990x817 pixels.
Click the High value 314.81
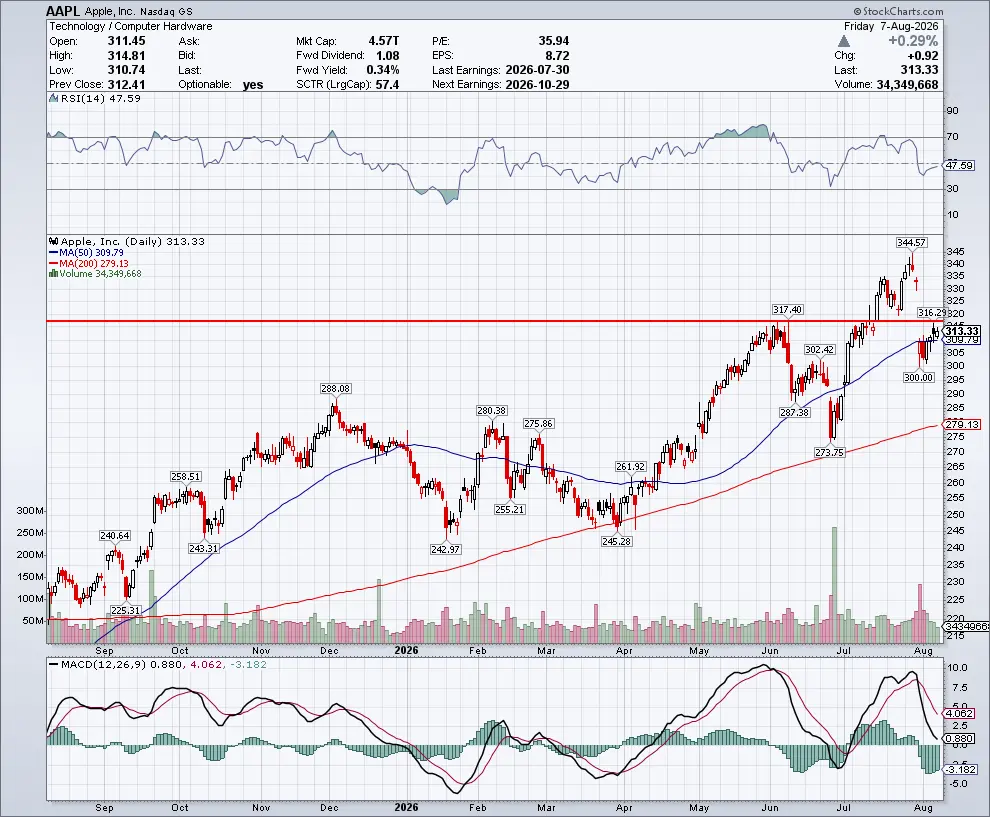click(x=126, y=56)
